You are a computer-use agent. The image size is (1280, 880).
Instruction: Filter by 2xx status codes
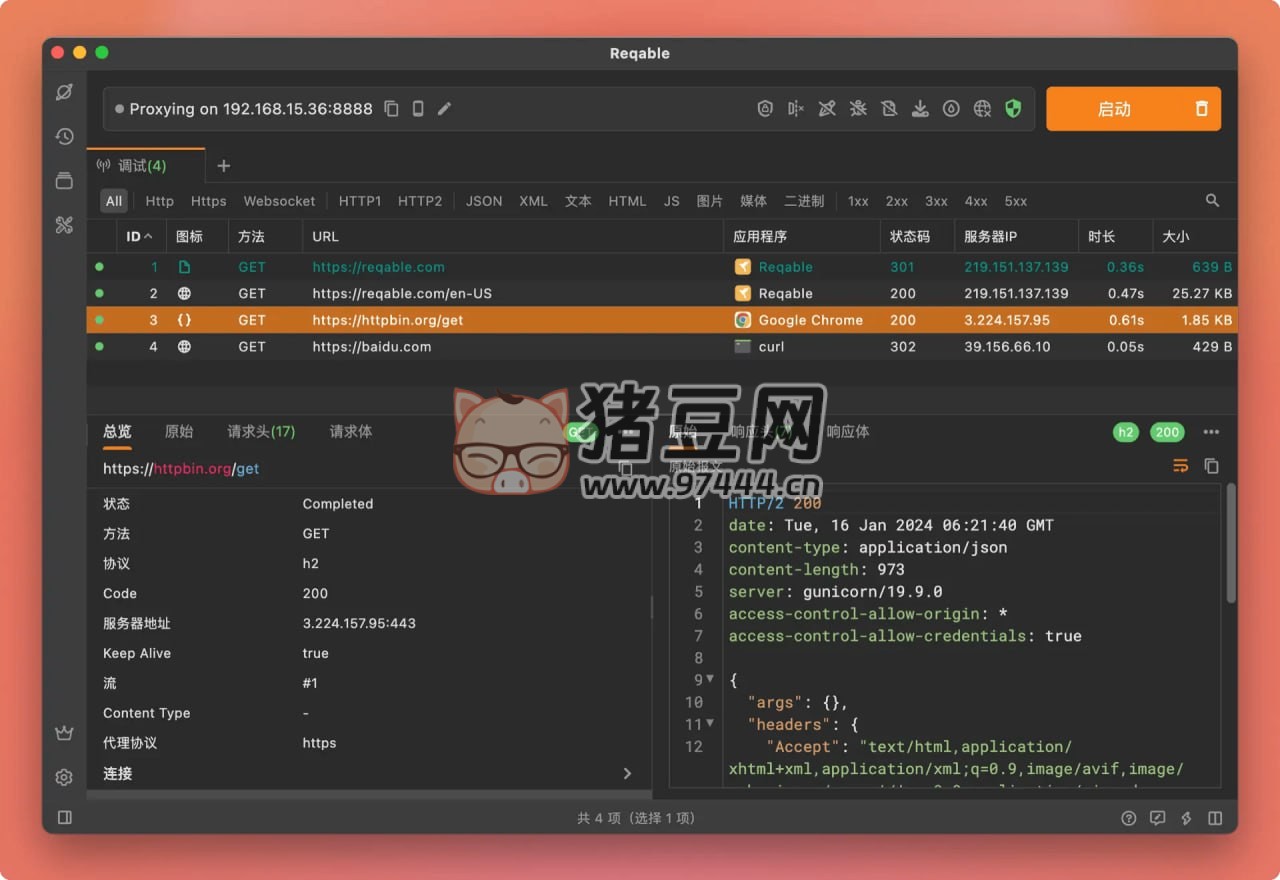(897, 200)
